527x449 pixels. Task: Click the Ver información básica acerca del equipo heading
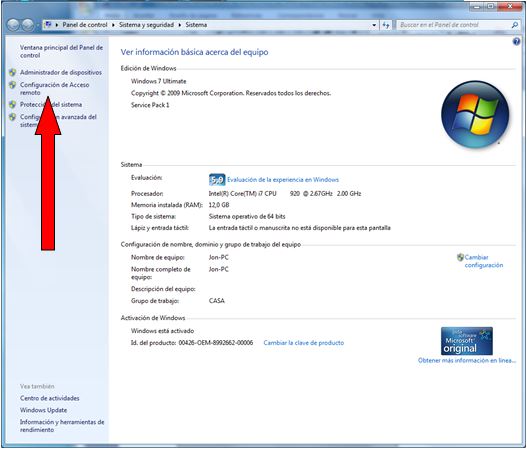[x=194, y=52]
